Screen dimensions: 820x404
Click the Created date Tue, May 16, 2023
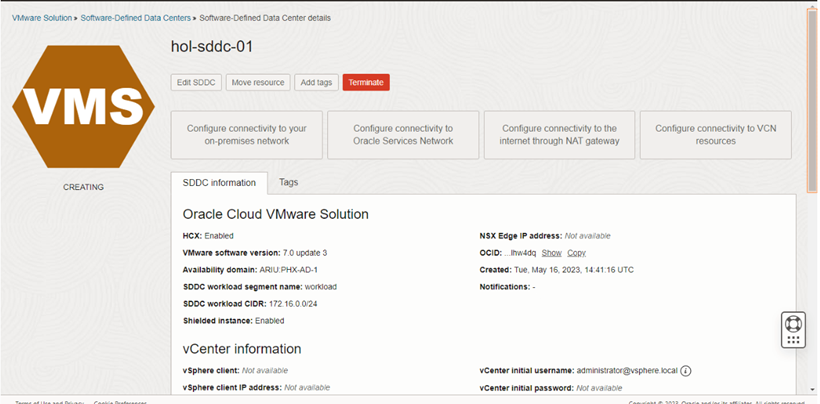(574, 270)
